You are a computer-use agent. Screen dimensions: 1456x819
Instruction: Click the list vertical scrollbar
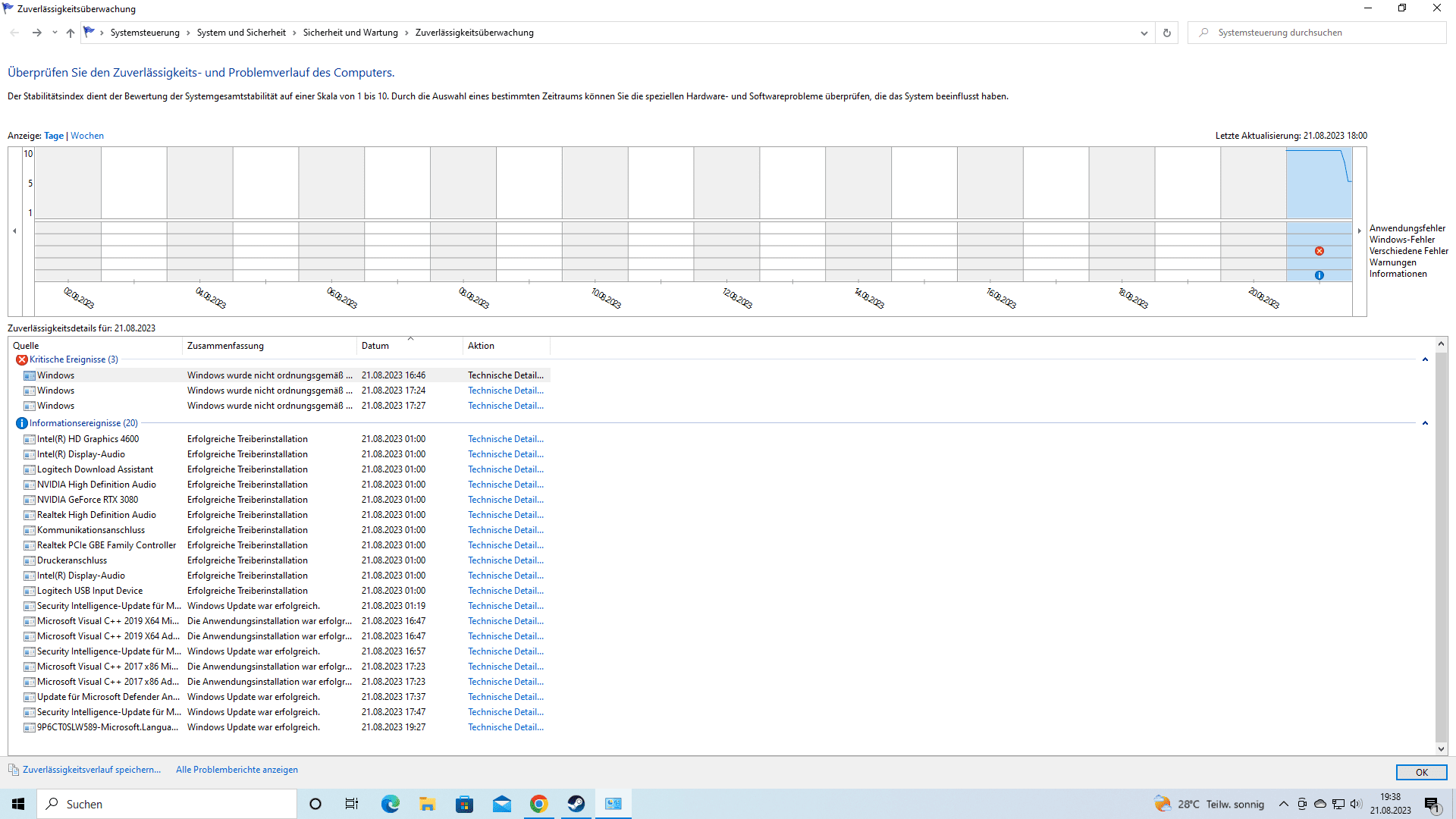tap(1441, 546)
